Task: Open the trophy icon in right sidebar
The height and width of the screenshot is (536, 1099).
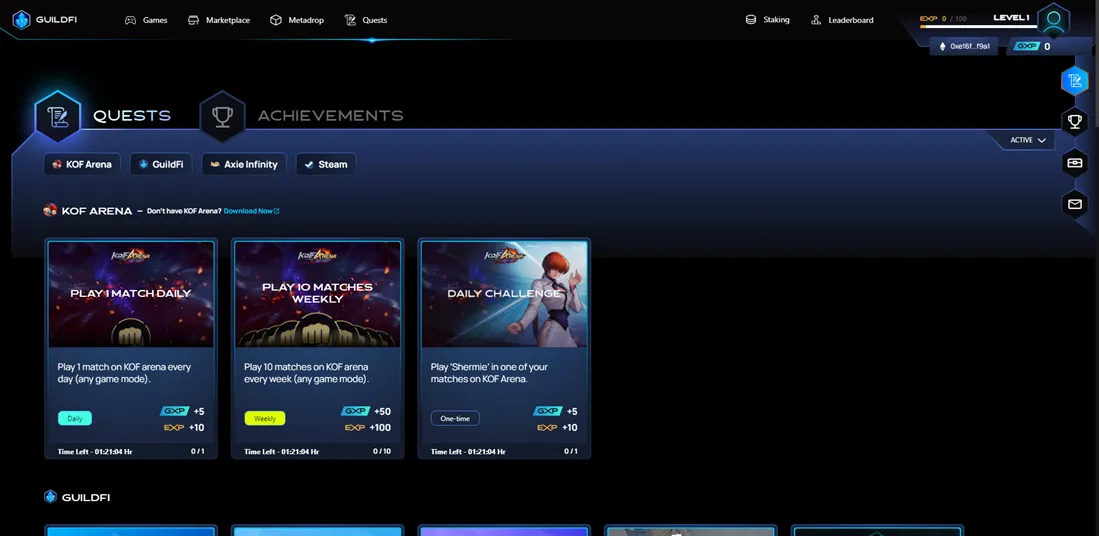Action: [x=1074, y=122]
